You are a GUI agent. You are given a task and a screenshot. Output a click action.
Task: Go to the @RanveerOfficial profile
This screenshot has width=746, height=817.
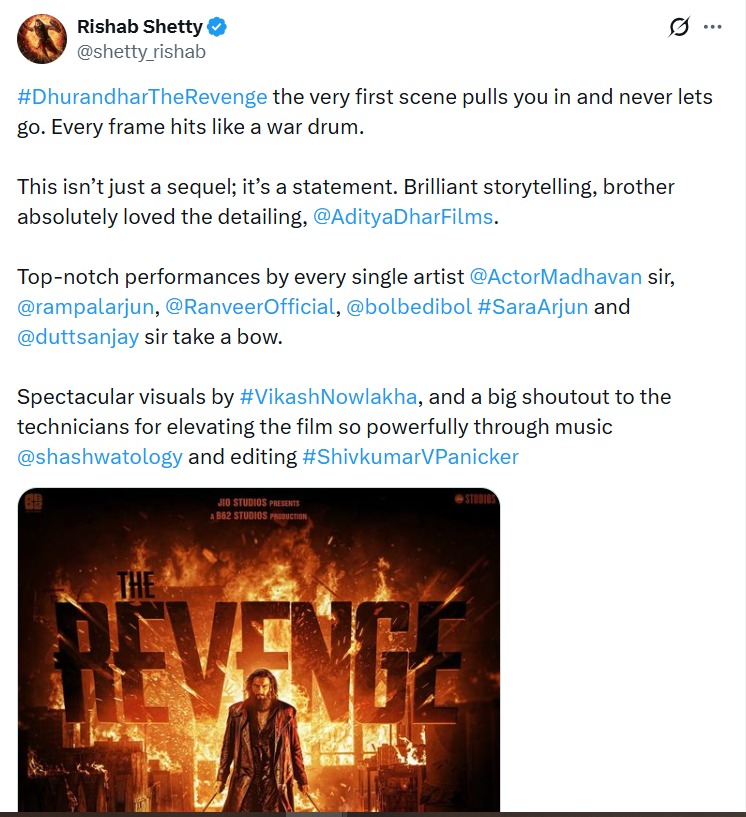pyautogui.click(x=250, y=306)
